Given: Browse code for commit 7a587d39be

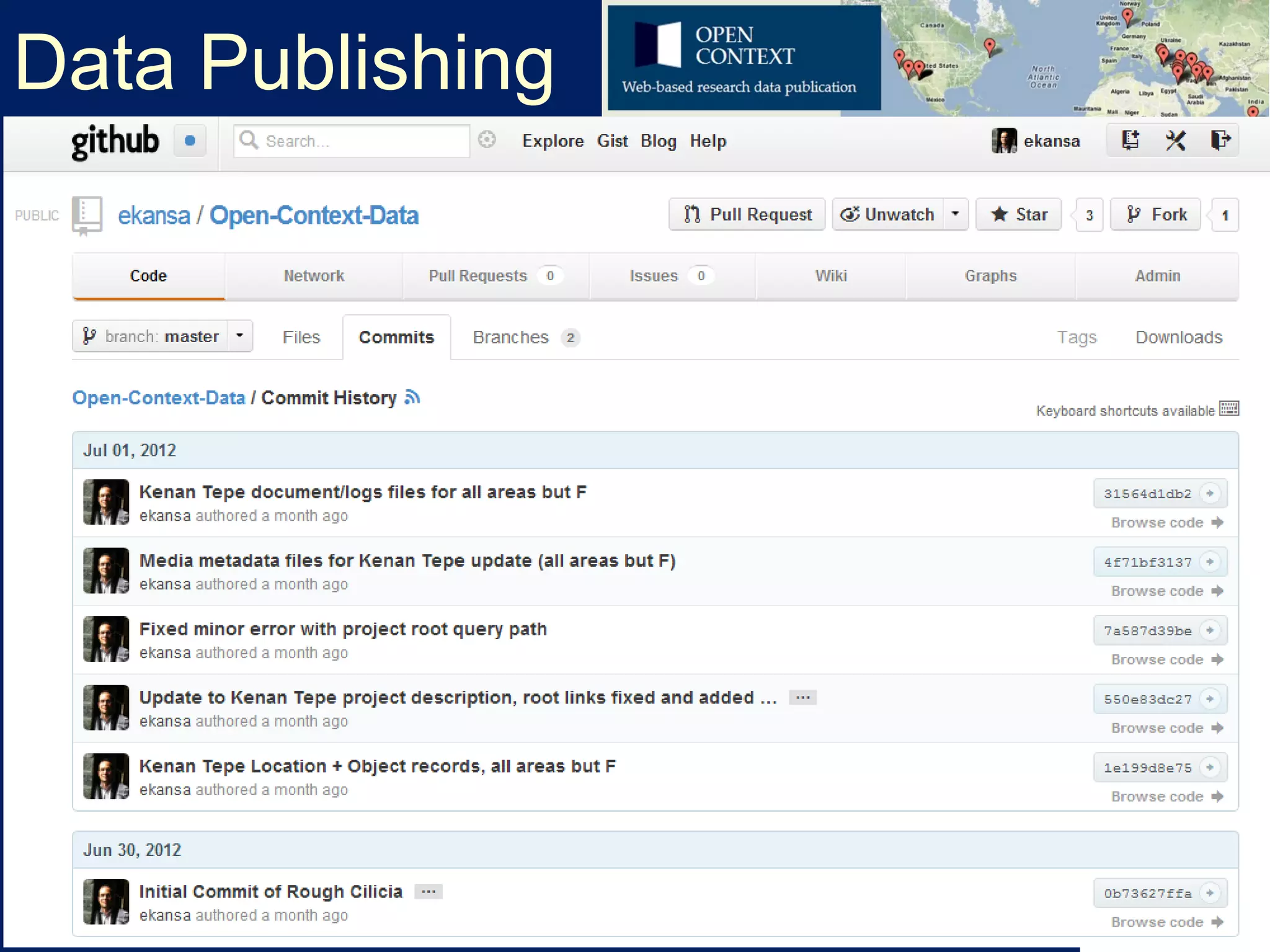Looking at the screenshot, I should coord(1166,659).
